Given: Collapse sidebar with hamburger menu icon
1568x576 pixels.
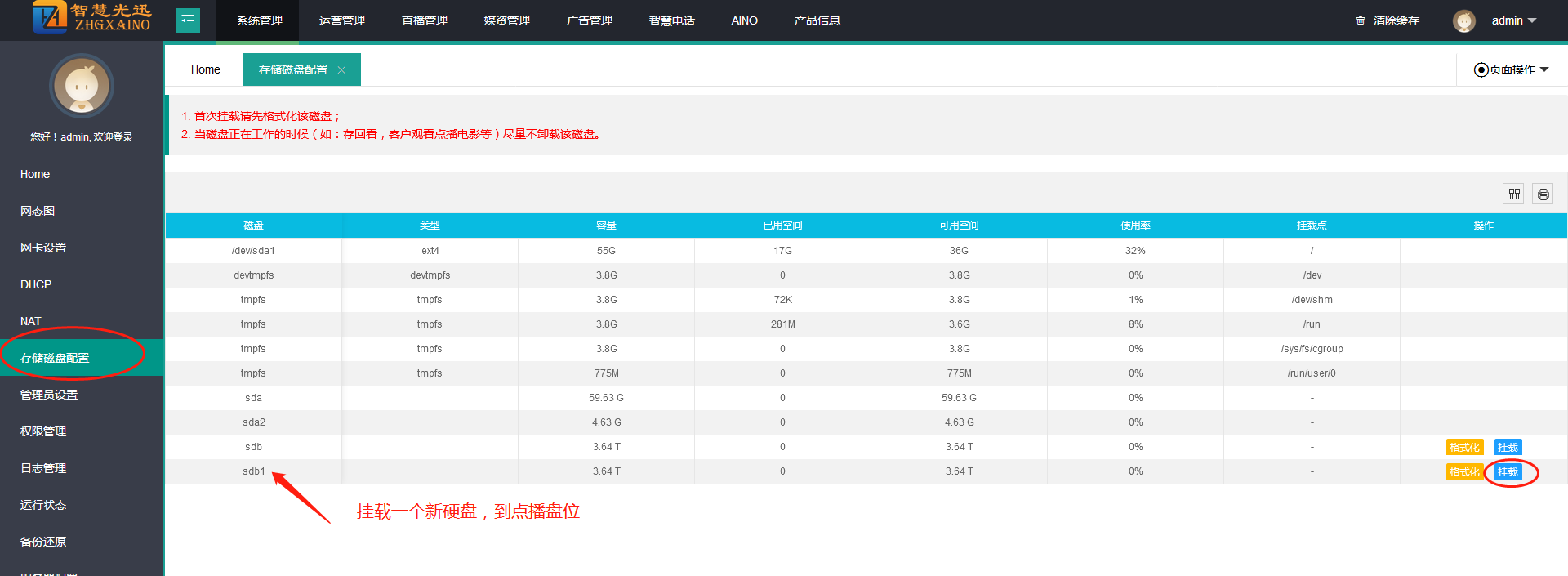Looking at the screenshot, I should pos(188,20).
